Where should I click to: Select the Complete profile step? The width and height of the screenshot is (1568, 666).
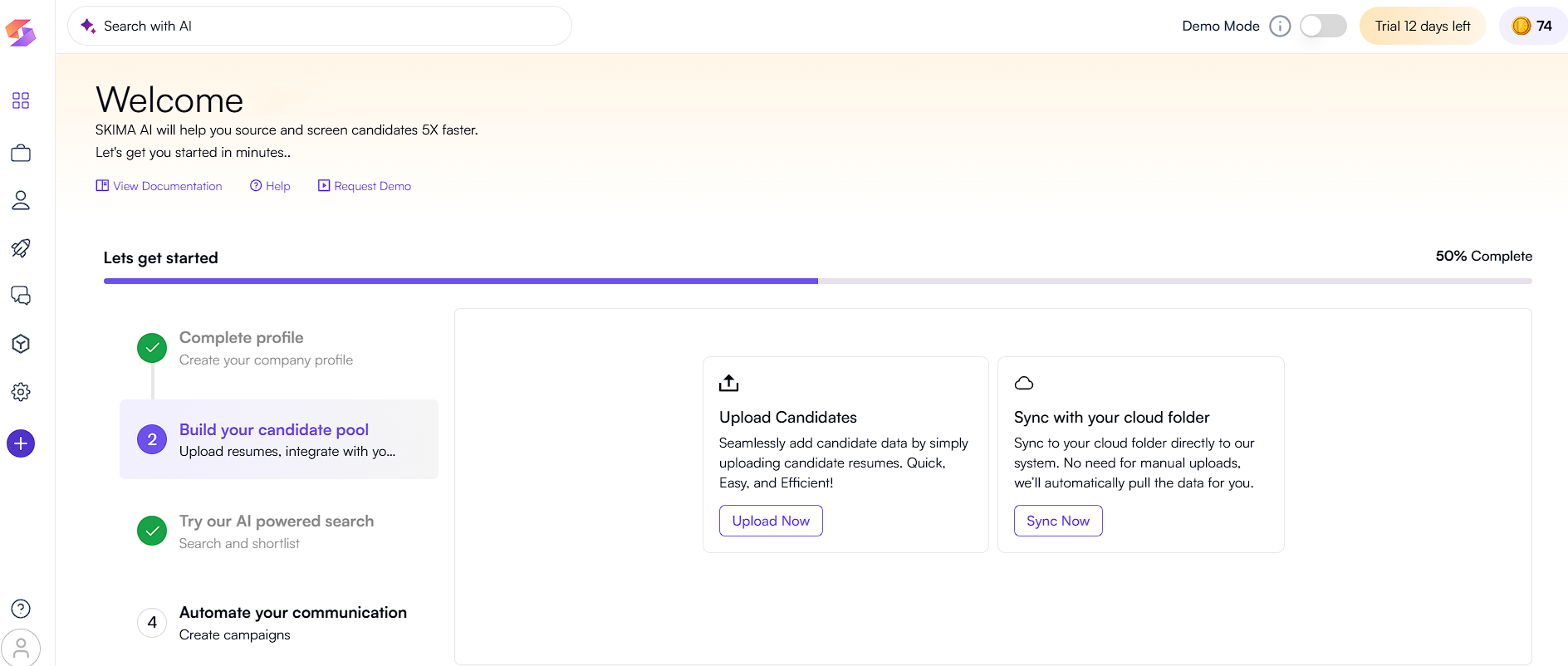coord(241,348)
